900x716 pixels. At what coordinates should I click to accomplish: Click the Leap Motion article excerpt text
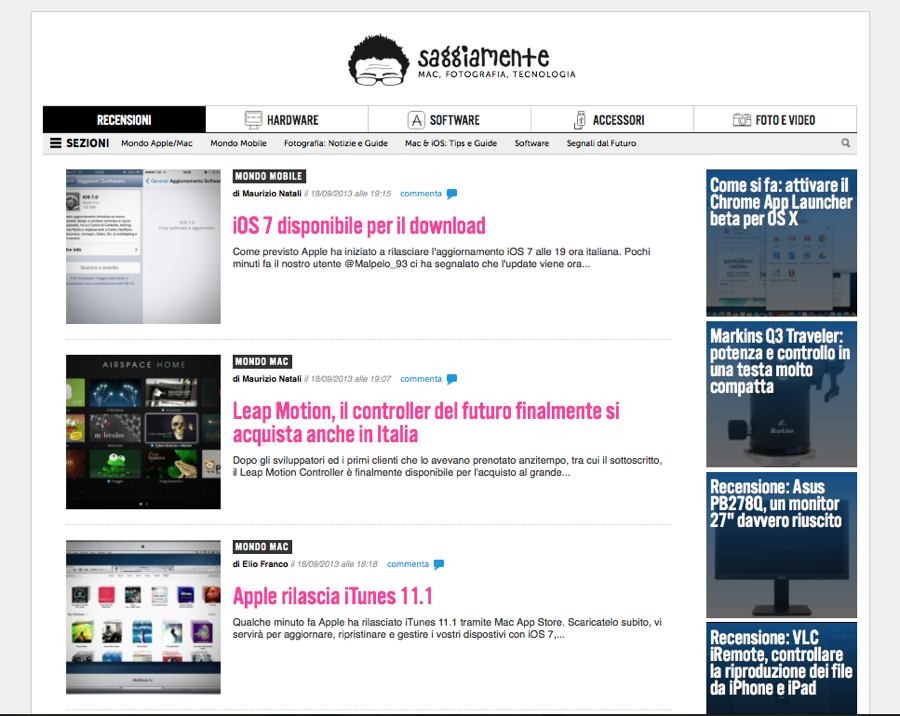click(x=447, y=466)
